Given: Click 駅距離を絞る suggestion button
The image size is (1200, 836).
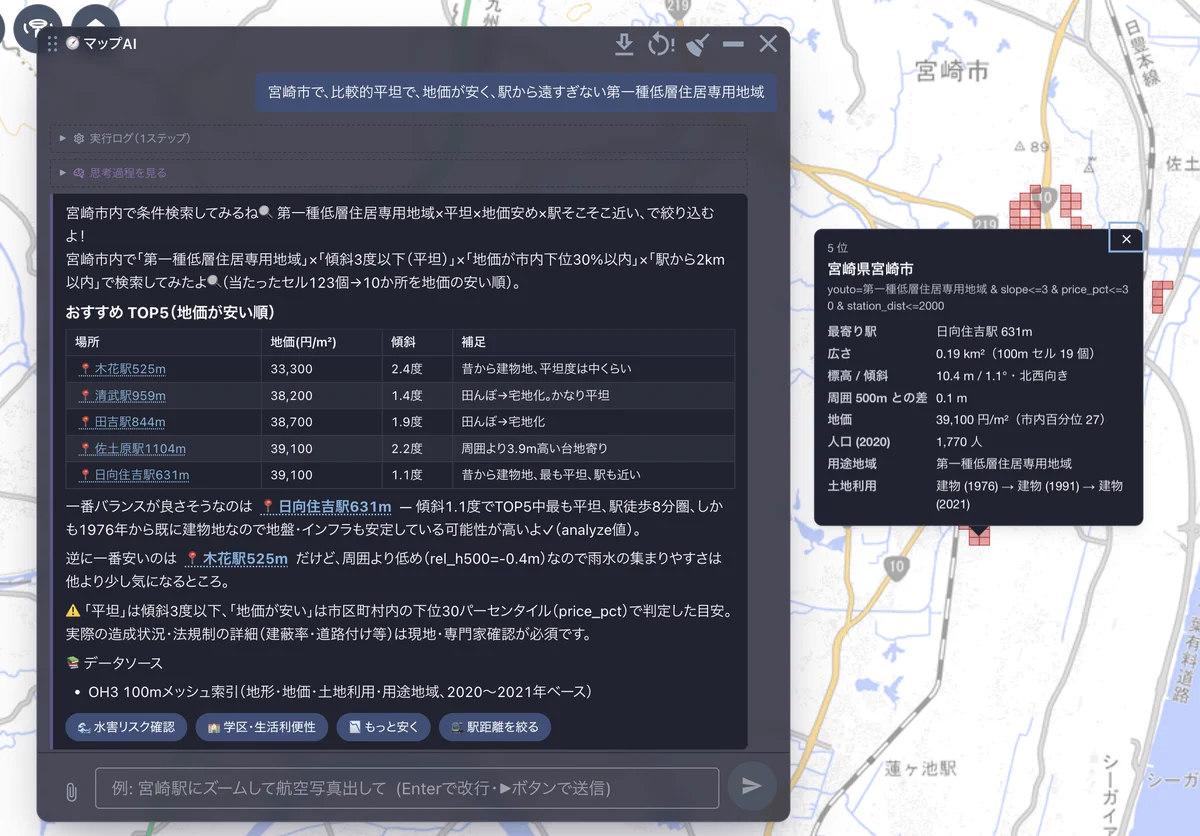Looking at the screenshot, I should tap(494, 727).
